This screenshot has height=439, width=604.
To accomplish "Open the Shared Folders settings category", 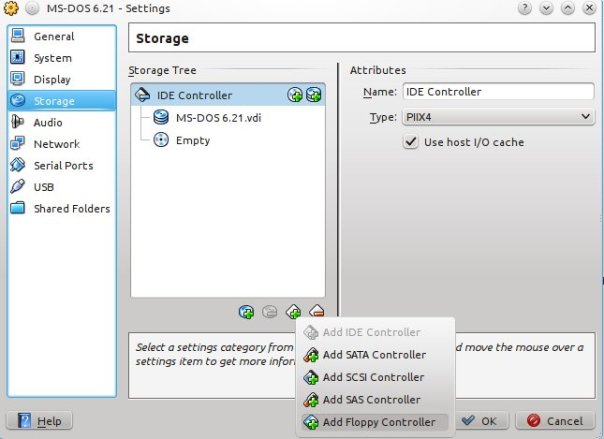I will tap(62, 209).
